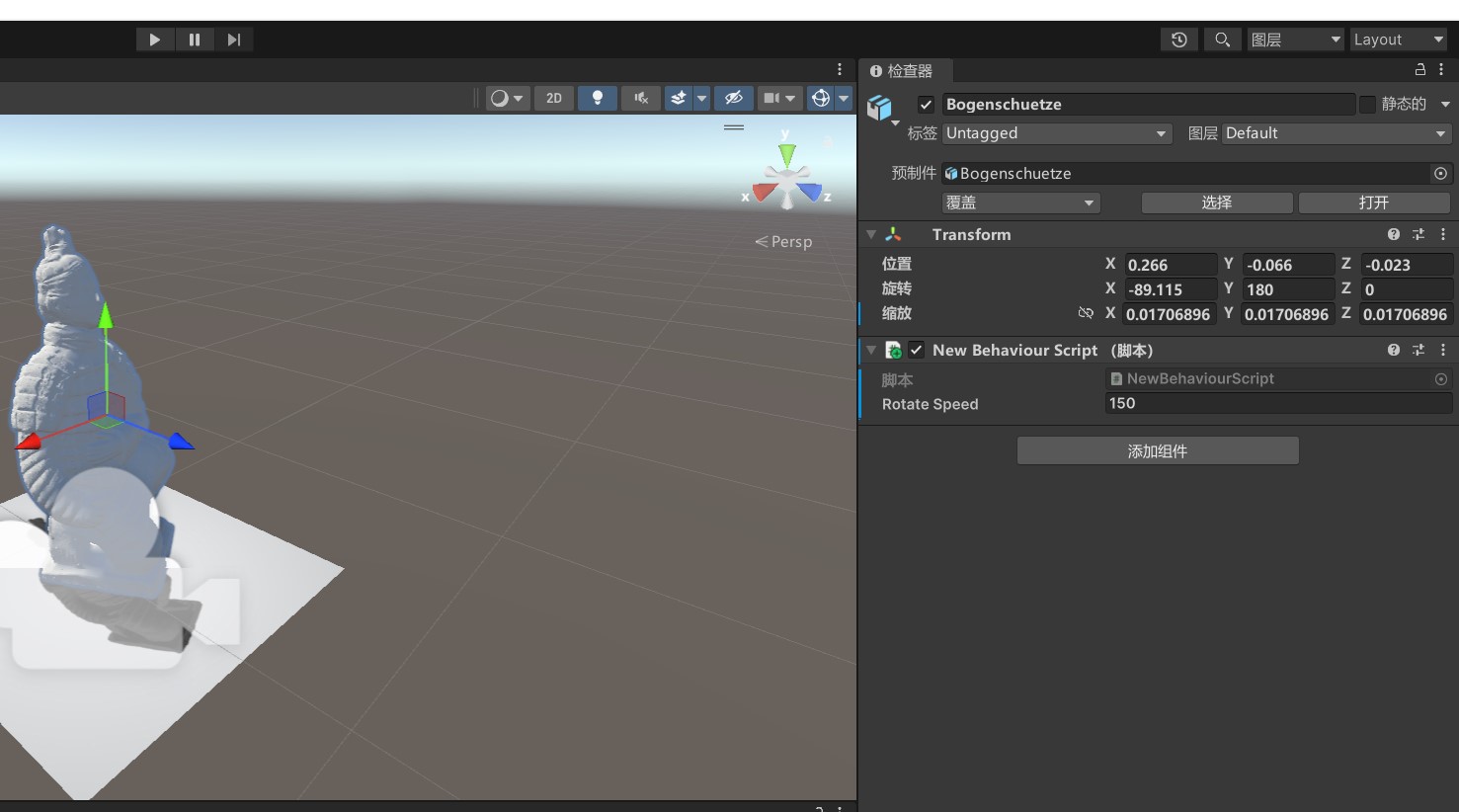Click the Rotation X field -89.115

(x=1171, y=289)
